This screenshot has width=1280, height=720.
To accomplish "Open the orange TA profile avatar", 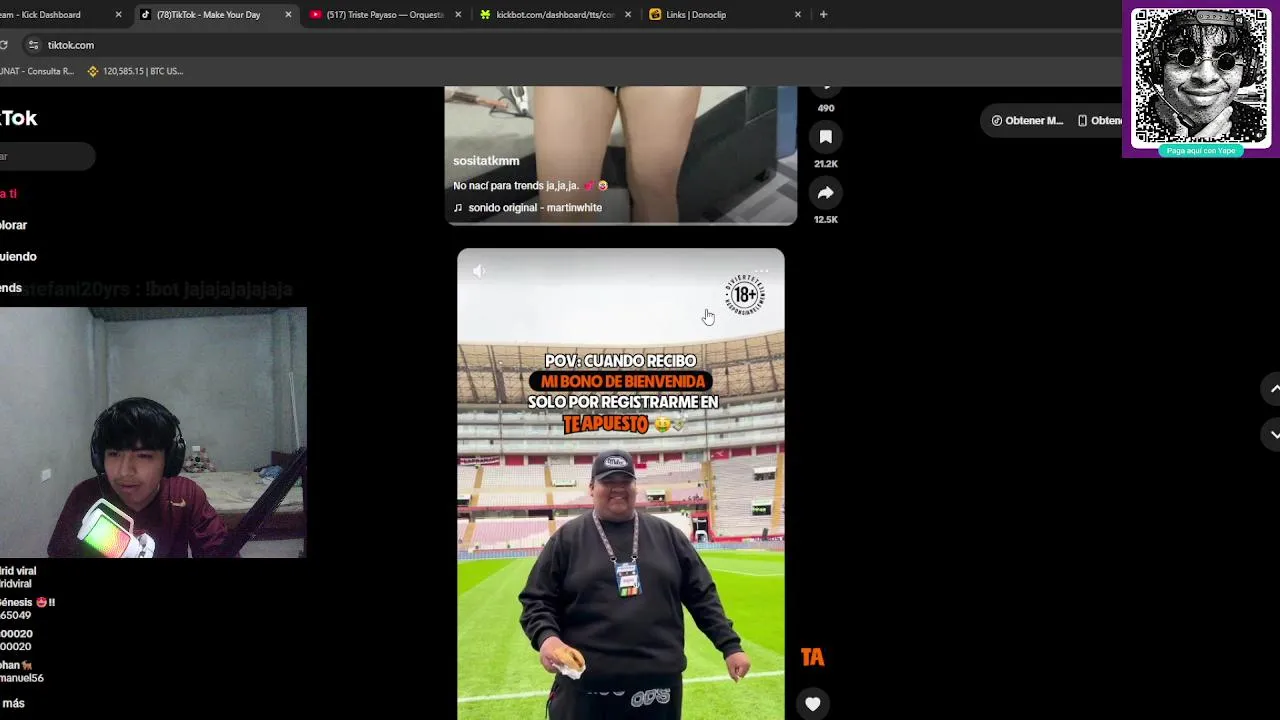I will (x=813, y=657).
